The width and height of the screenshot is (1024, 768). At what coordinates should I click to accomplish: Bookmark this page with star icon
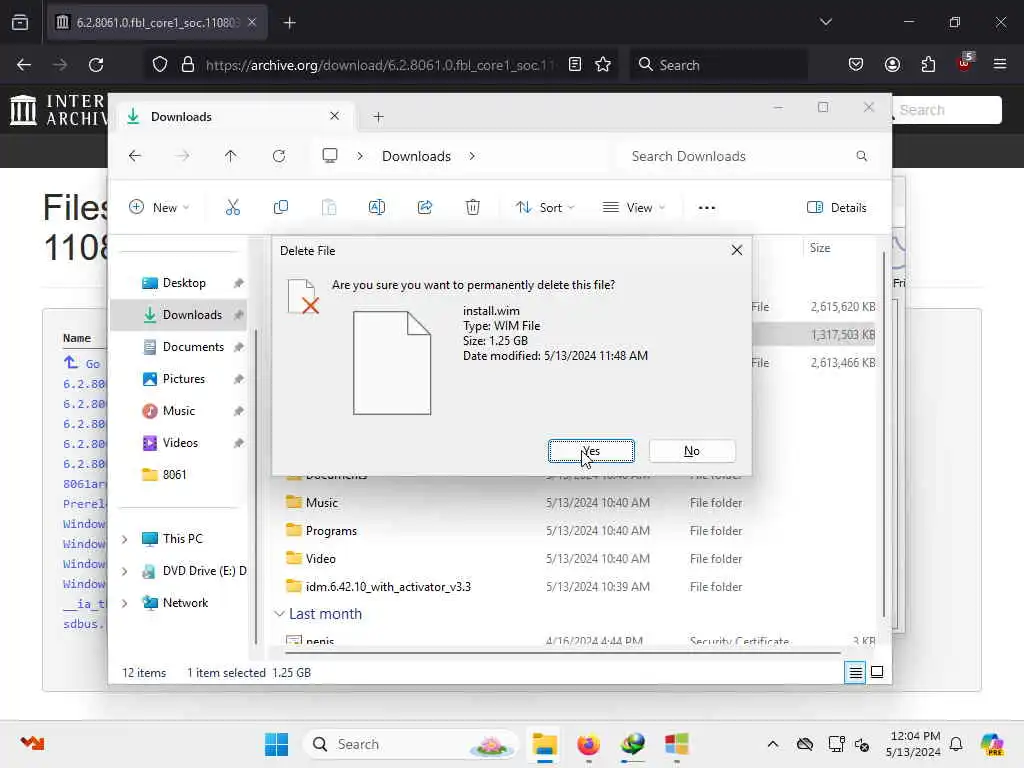point(603,65)
